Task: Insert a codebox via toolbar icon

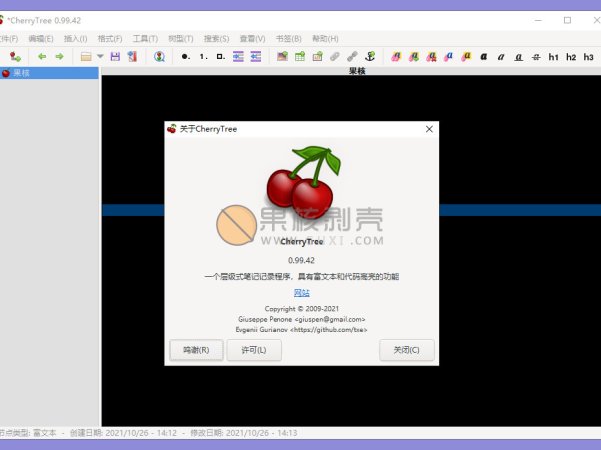Action: [x=317, y=57]
